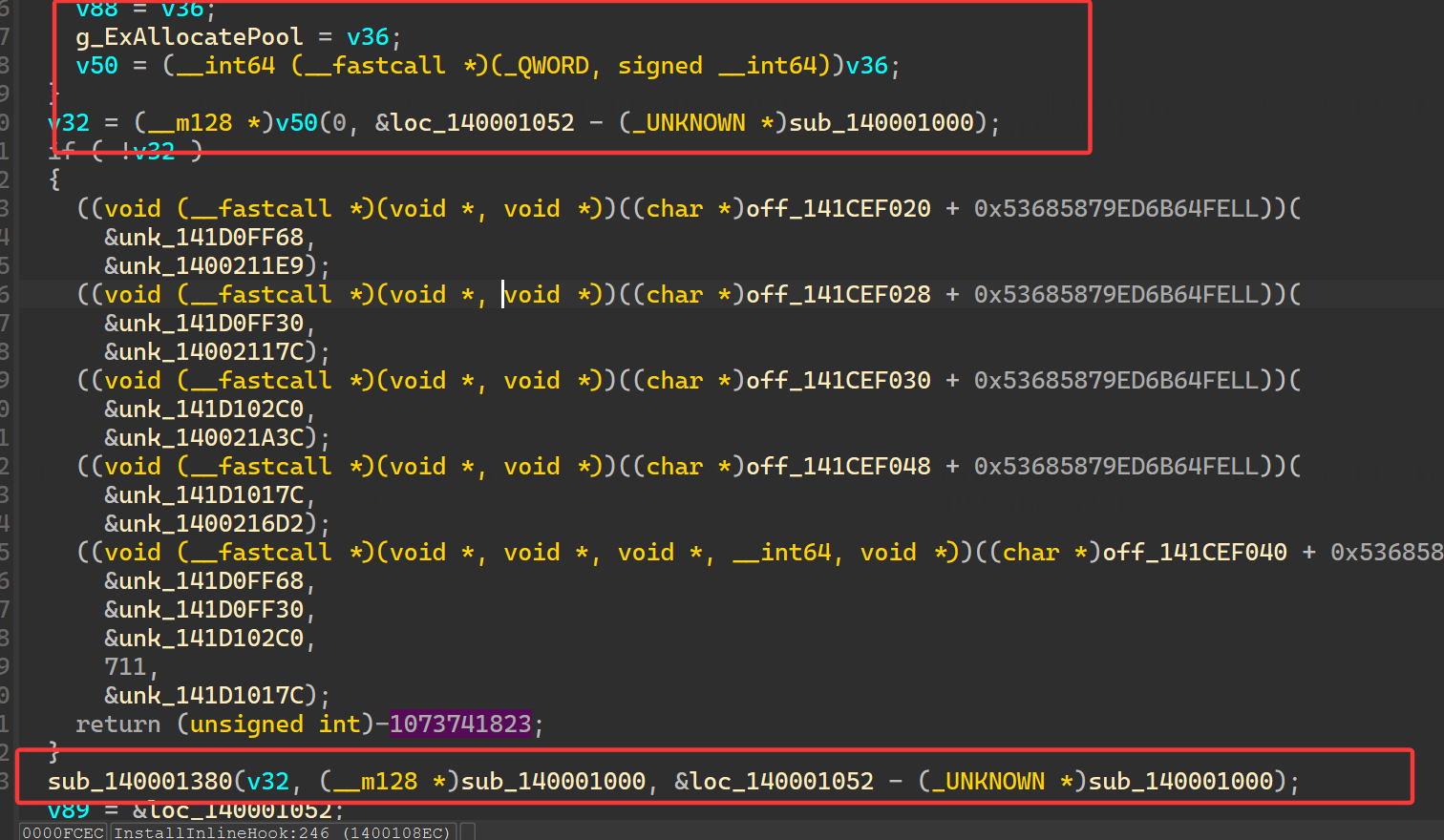Click the InstallInlineHook:246 status bar field
The width and height of the screenshot is (1444, 840).
pyautogui.click(x=222, y=832)
